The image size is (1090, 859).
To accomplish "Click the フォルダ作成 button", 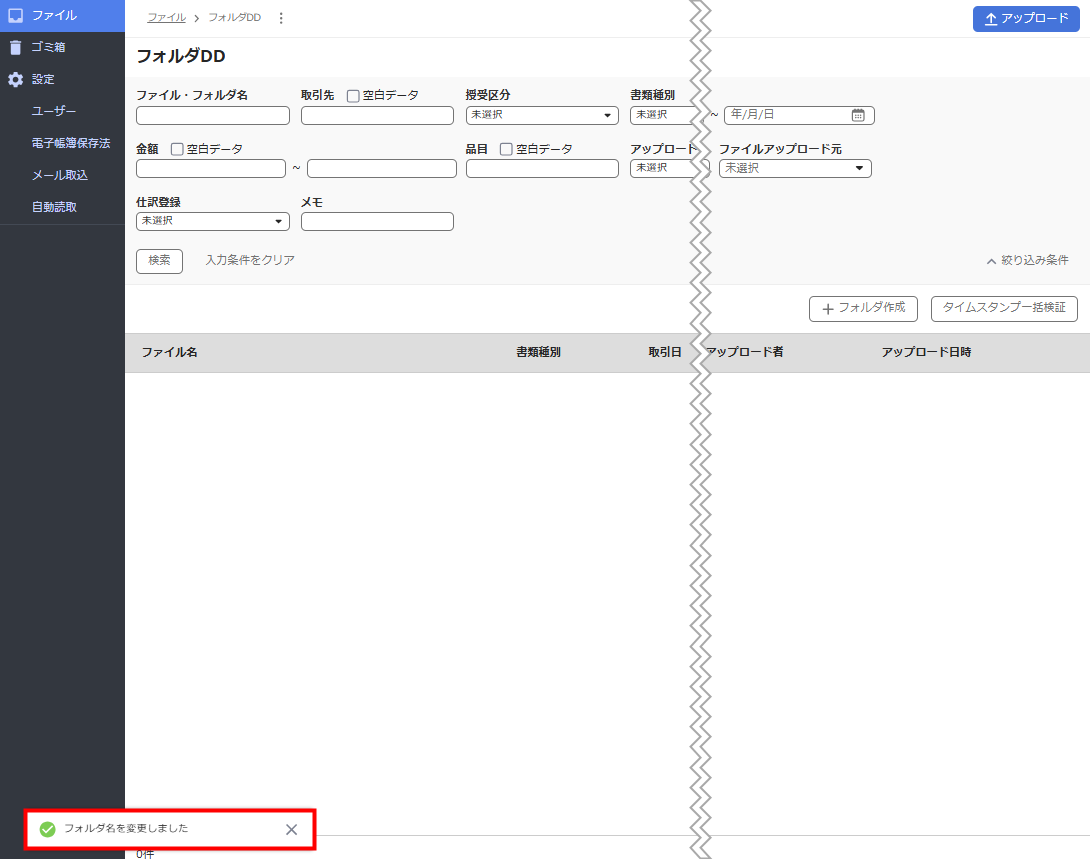I will pyautogui.click(x=863, y=309).
